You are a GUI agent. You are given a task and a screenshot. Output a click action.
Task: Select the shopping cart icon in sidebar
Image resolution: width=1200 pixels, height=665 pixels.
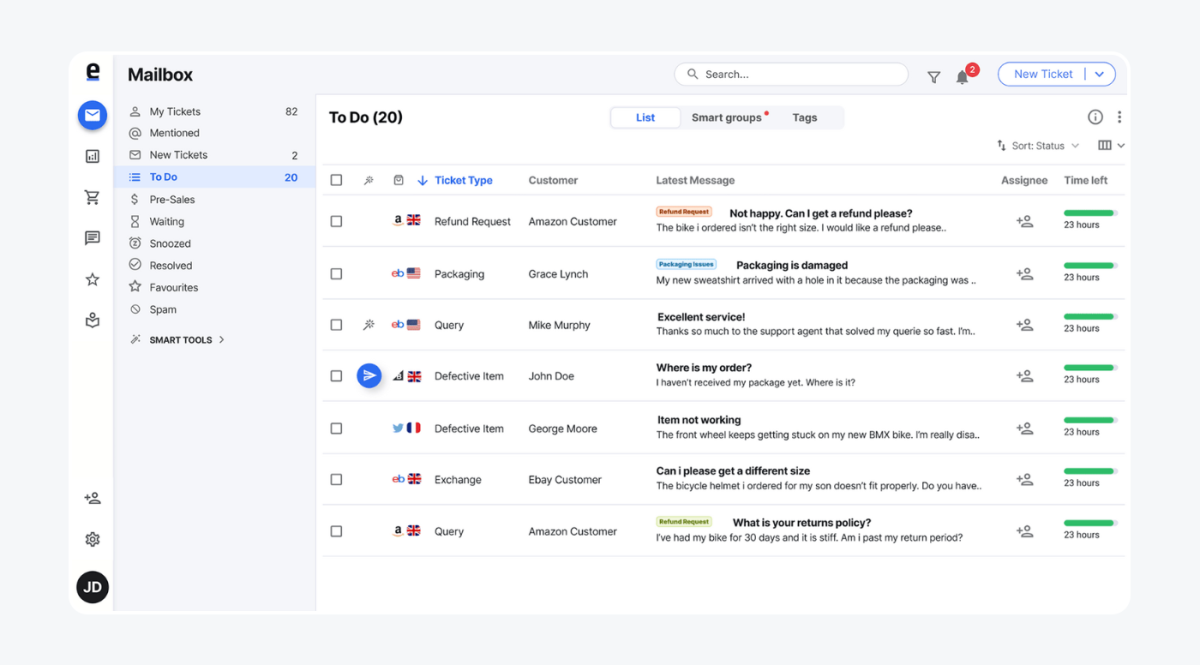click(92, 197)
